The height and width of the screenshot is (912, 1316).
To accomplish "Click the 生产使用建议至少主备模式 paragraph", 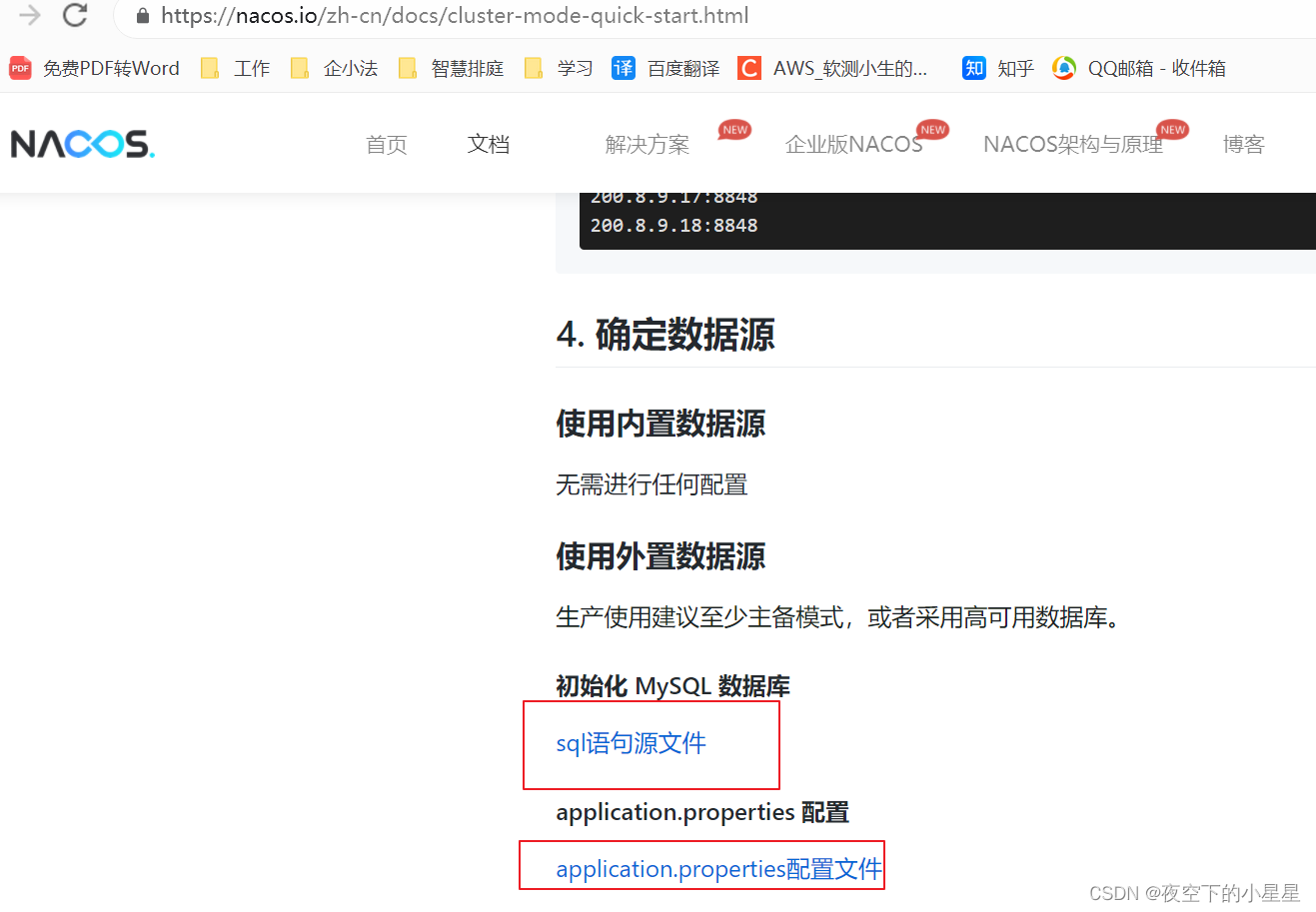I will pos(839,618).
